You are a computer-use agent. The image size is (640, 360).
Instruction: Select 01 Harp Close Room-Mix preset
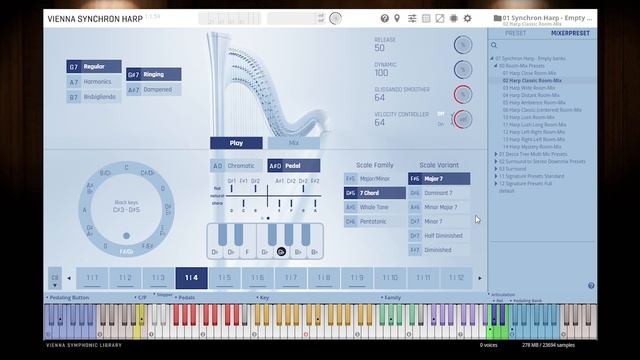(529, 73)
